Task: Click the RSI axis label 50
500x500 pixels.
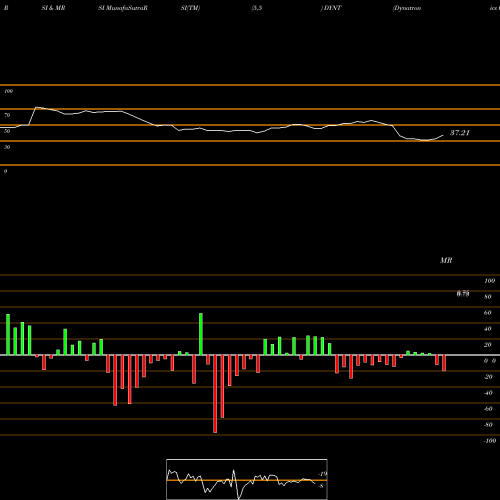Action: click(x=7, y=131)
